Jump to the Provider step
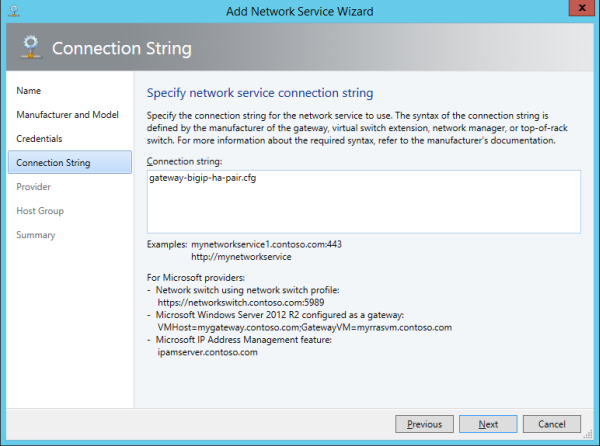Screen dimensions: 600x446 point(35,187)
